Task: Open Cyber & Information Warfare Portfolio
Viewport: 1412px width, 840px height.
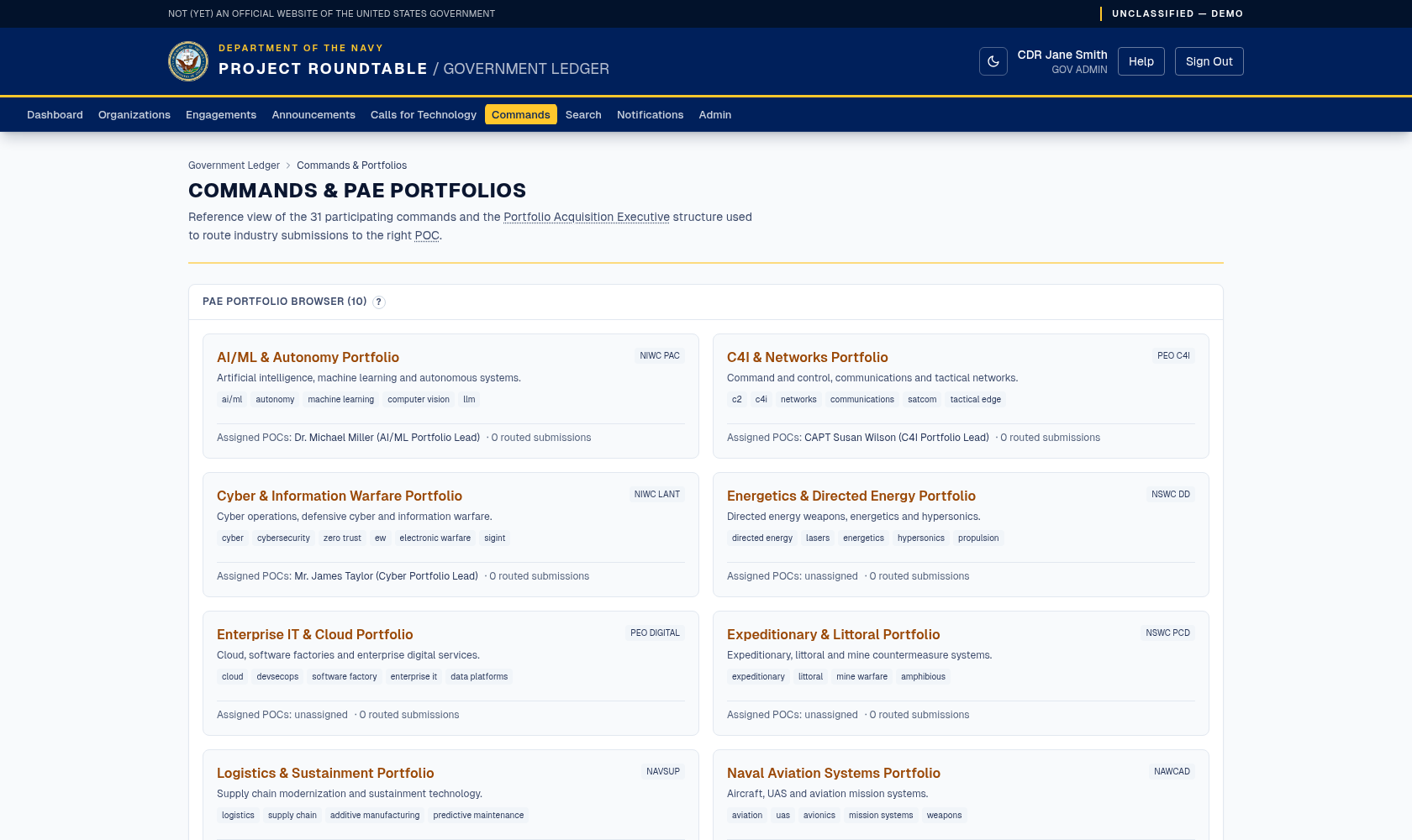Action: click(x=340, y=496)
